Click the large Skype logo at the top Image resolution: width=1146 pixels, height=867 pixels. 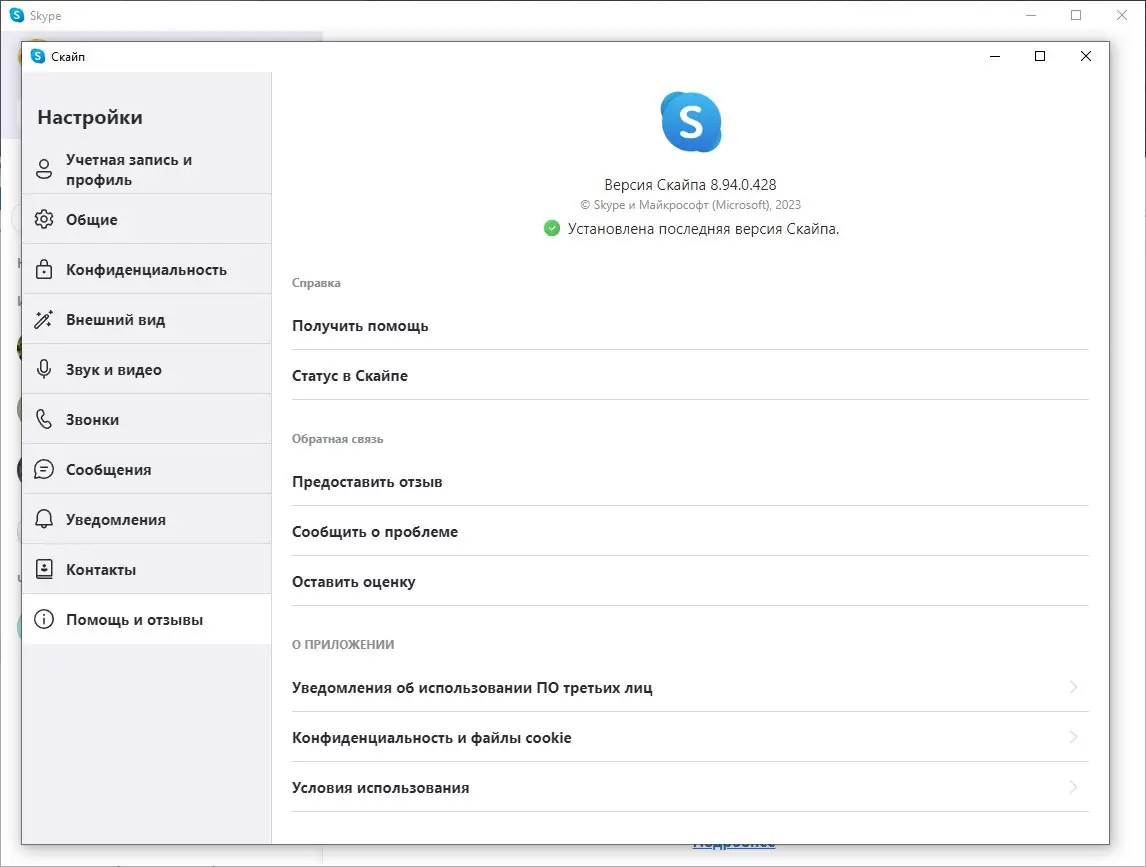pyautogui.click(x=691, y=122)
